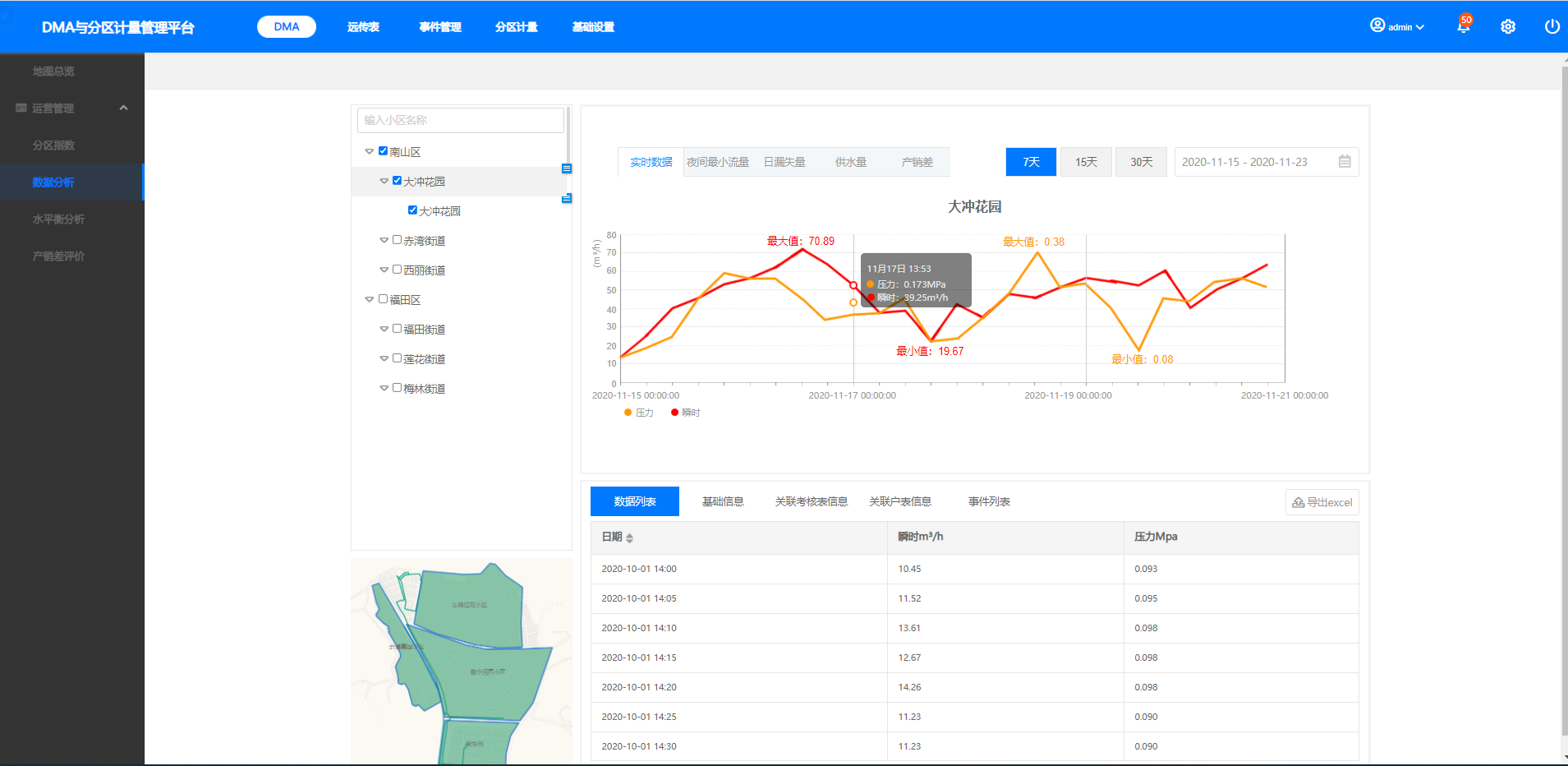Image resolution: width=1568 pixels, height=766 pixels.
Task: Open 事件管理 in the top navigation
Action: 440,27
